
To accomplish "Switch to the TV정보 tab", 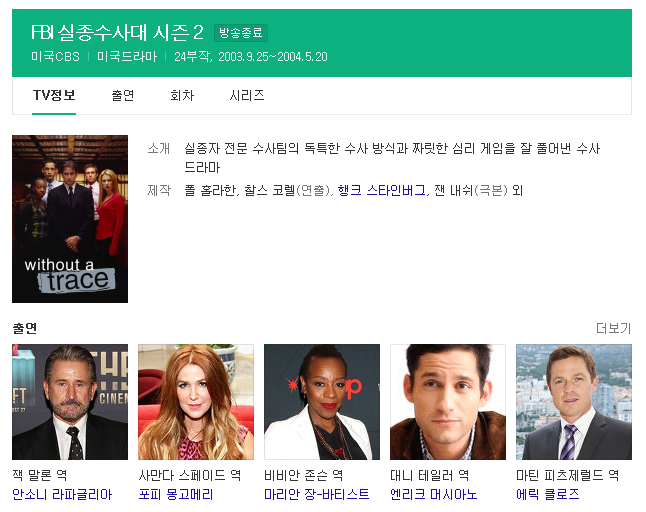I will 54,96.
